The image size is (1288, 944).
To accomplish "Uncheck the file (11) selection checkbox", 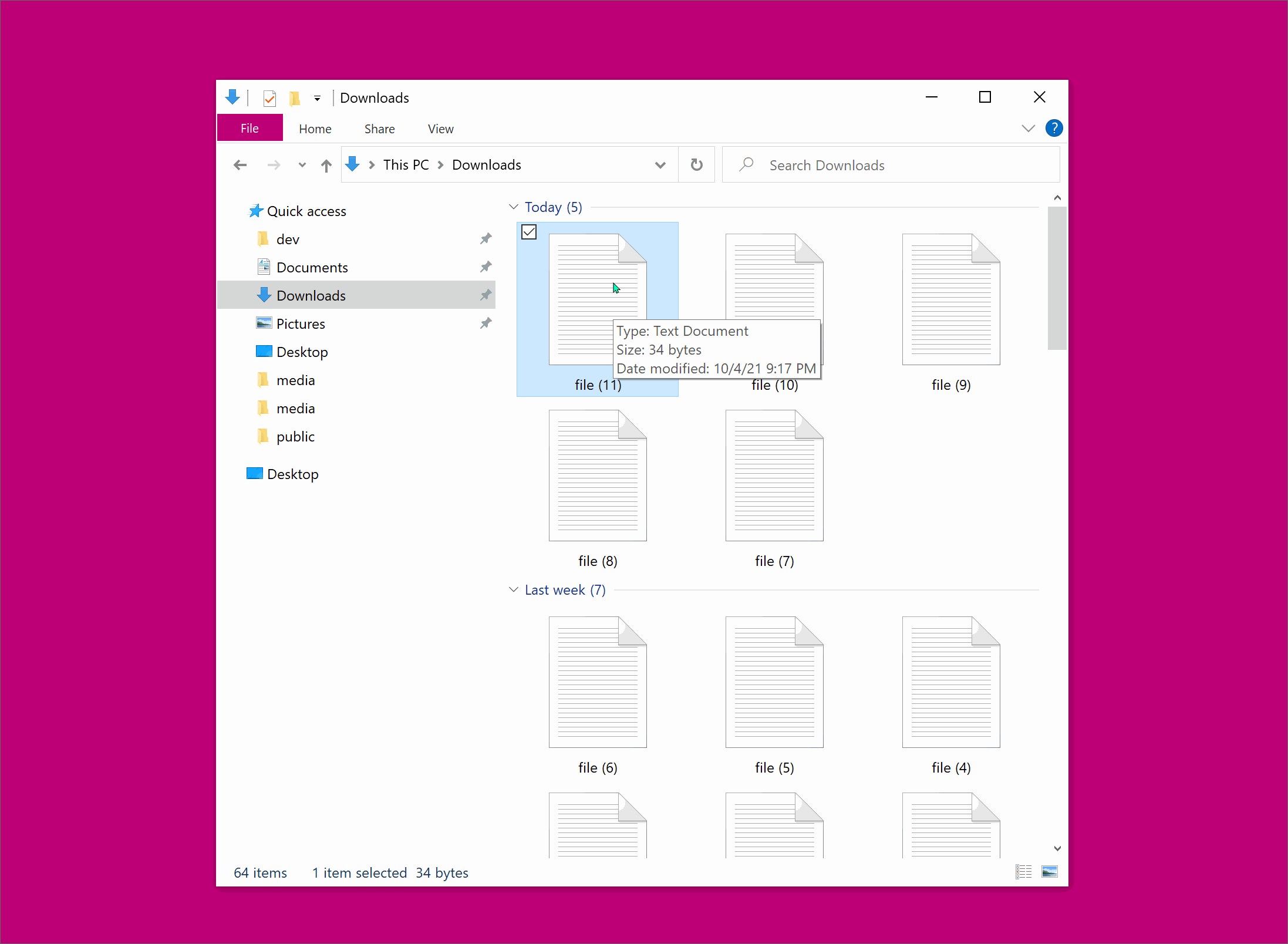I will click(x=529, y=232).
